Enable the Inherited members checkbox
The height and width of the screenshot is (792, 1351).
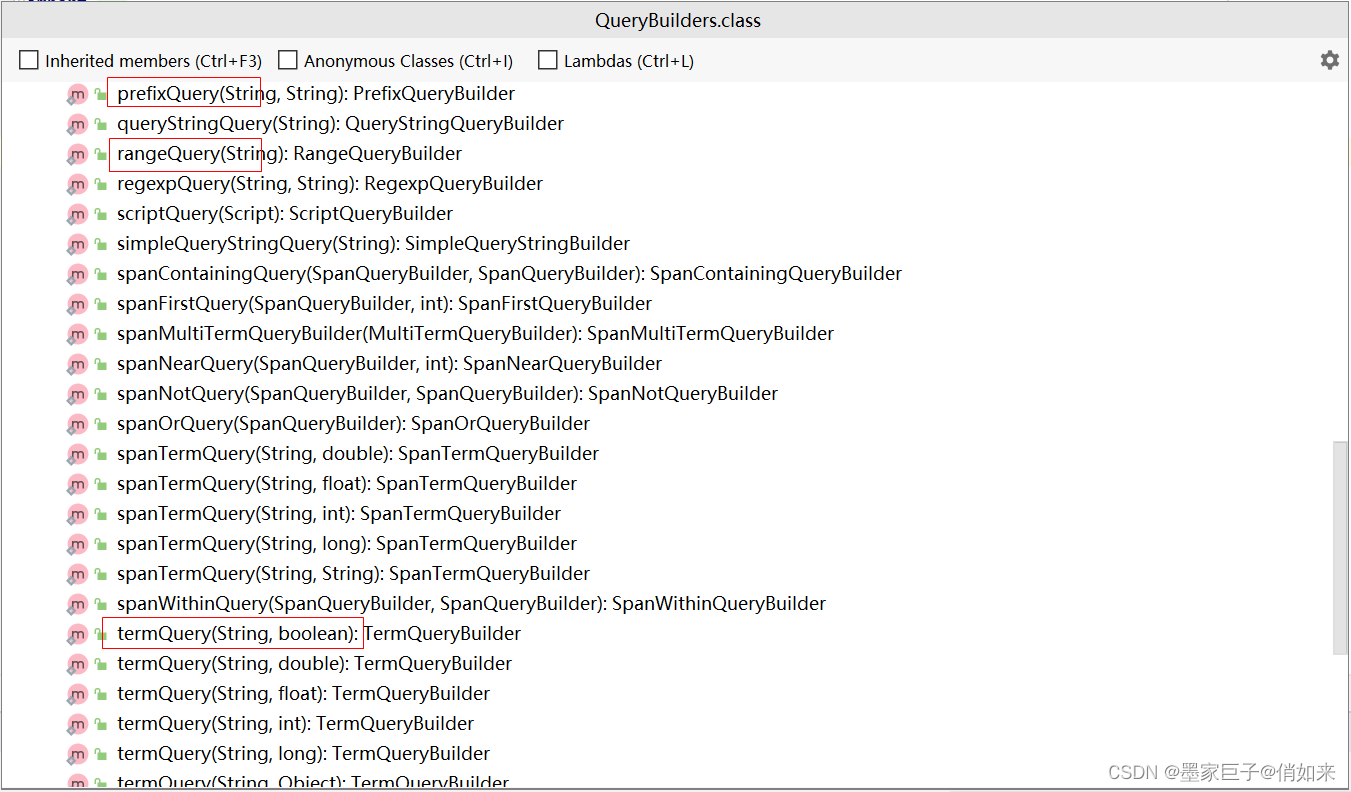click(29, 61)
